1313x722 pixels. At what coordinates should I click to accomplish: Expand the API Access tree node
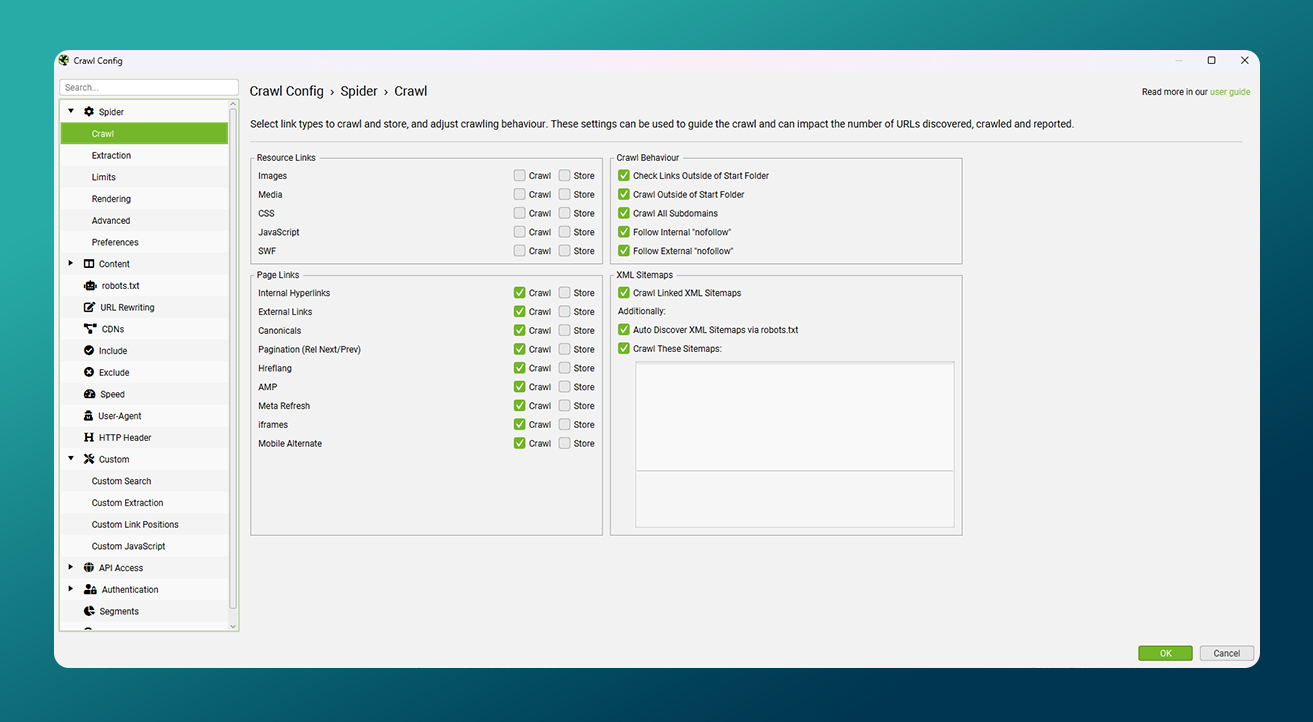pos(71,568)
